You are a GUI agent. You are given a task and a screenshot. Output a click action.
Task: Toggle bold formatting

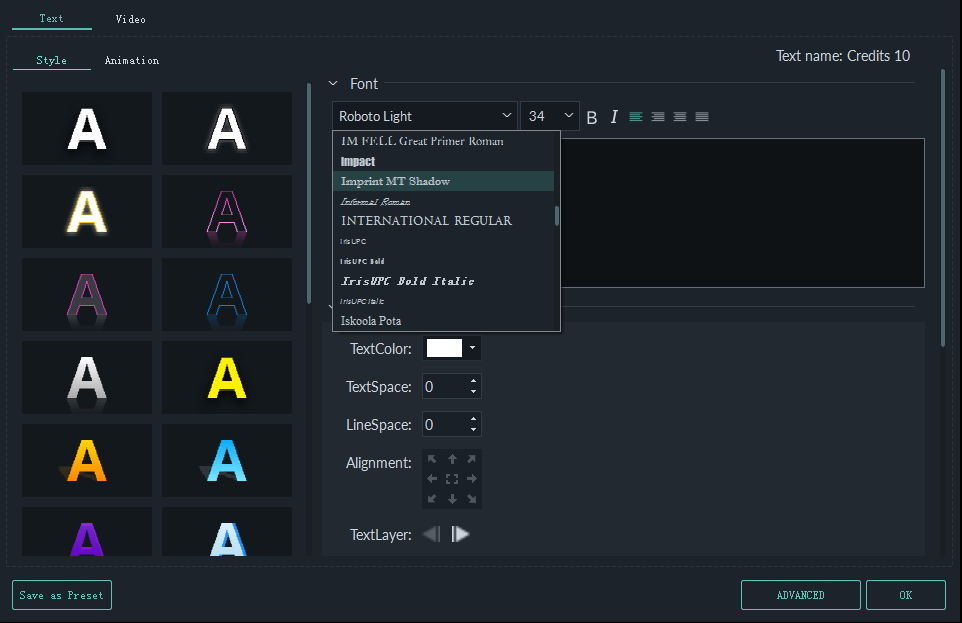592,116
